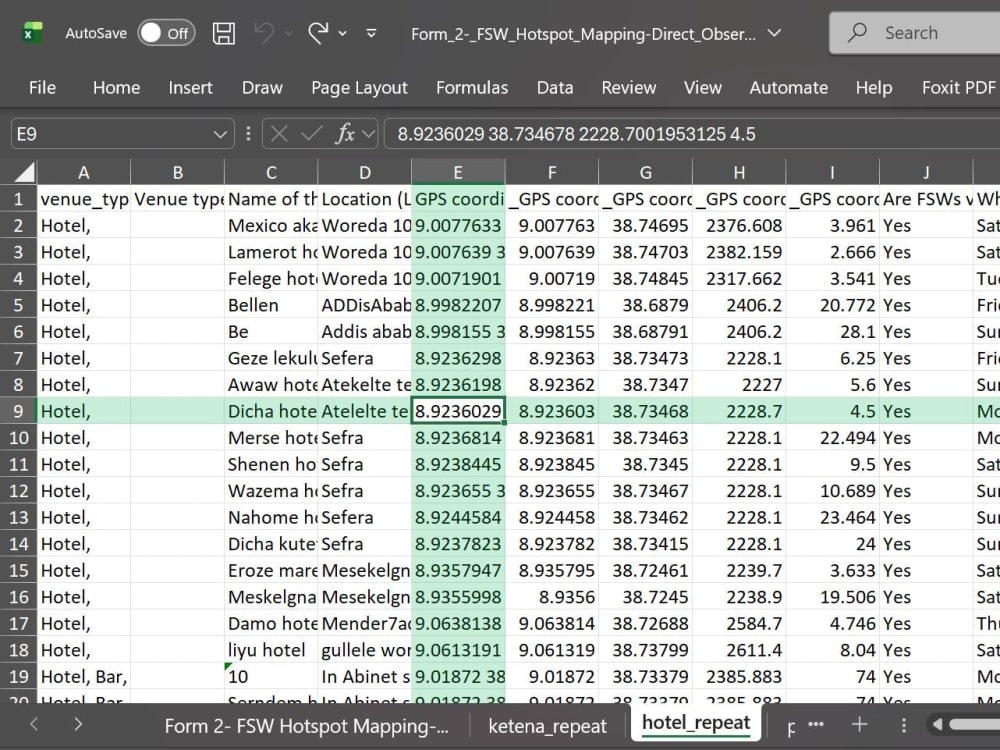Select column E header
Viewport: 1000px width, 750px height.
(x=458, y=173)
